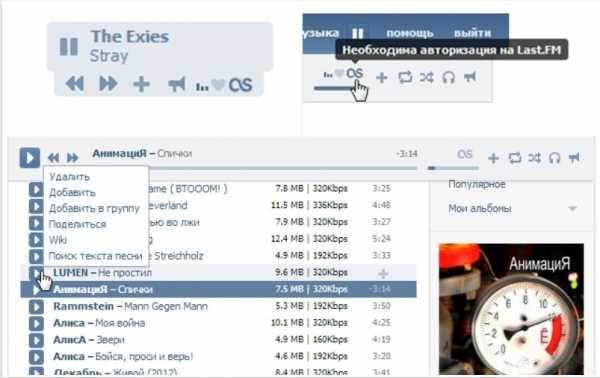
Task: Click the volume slider in main player
Action: tap(453, 168)
